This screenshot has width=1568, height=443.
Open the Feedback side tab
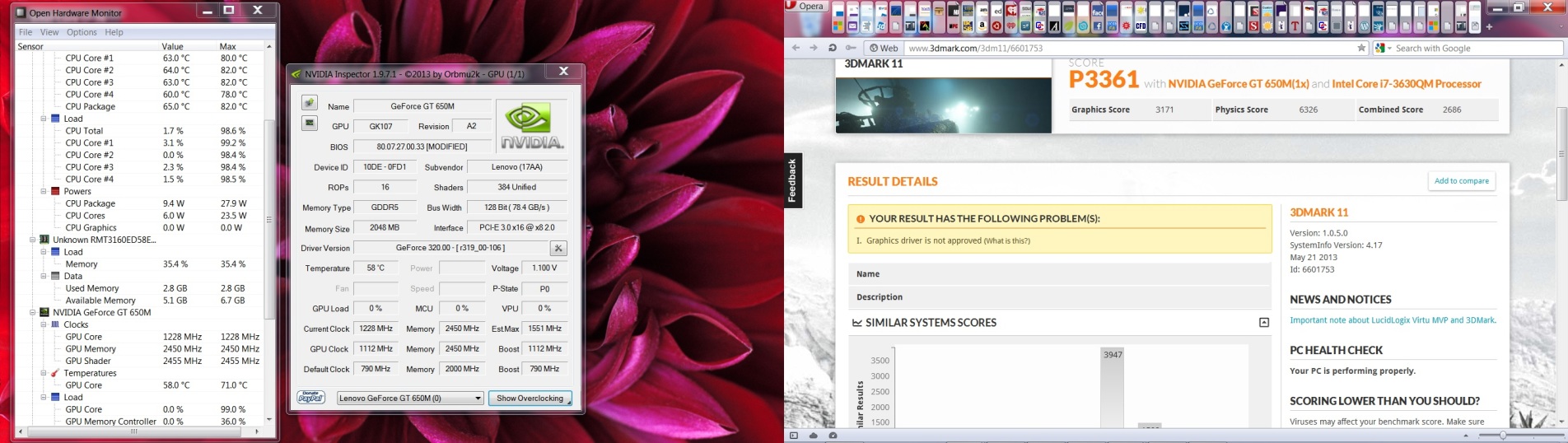point(792,180)
